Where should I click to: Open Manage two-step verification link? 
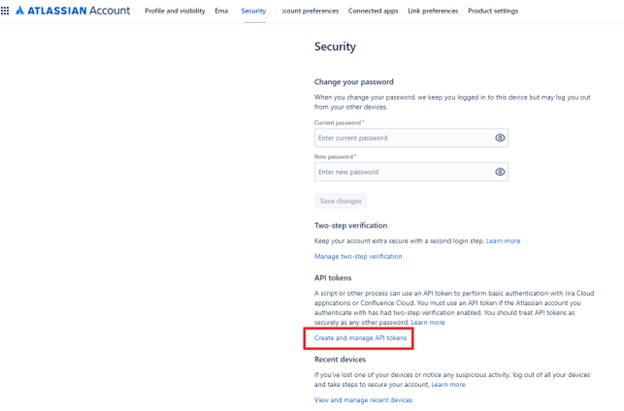coord(358,256)
